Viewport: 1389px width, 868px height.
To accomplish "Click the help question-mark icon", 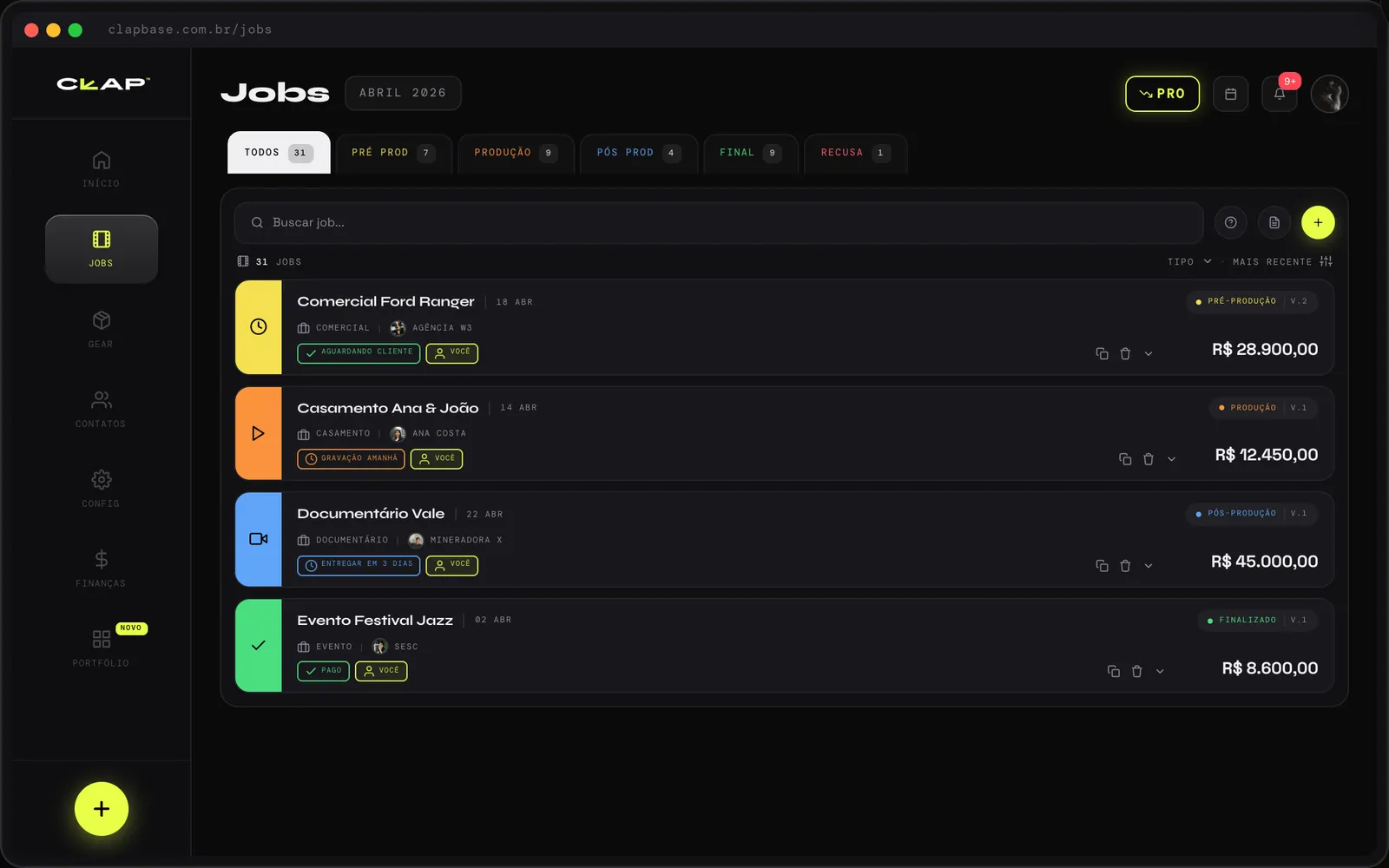I will coord(1230,223).
